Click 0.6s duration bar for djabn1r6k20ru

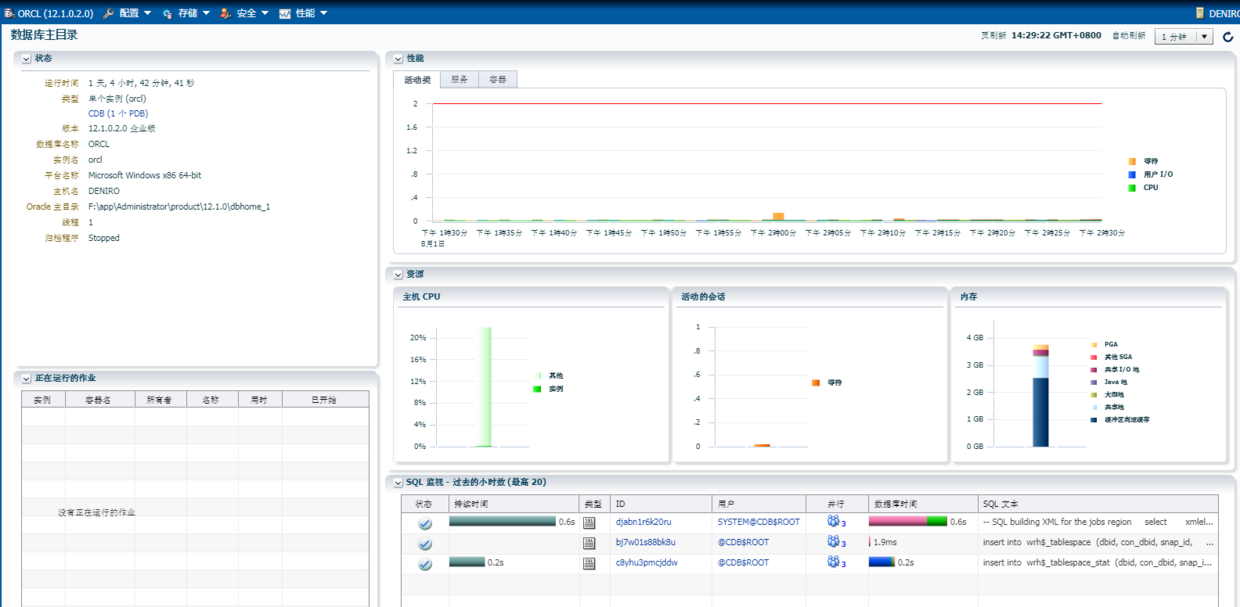[502, 521]
